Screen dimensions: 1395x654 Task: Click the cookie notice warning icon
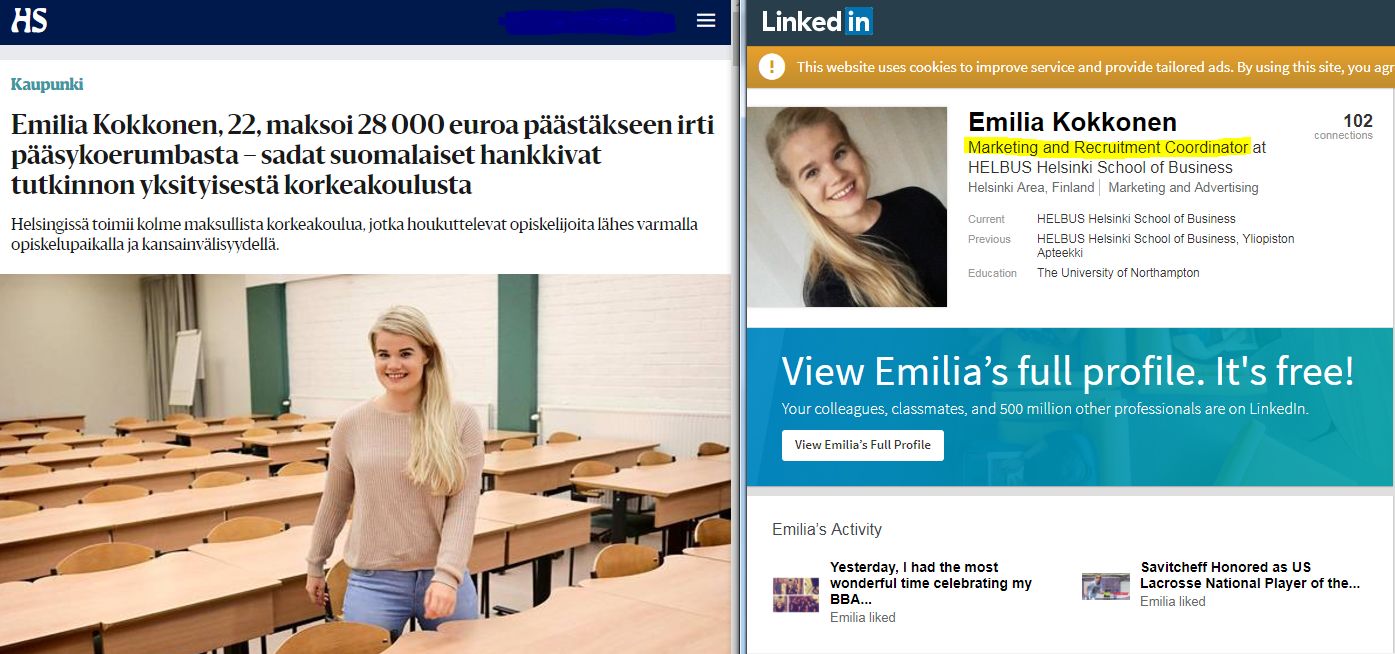point(772,67)
